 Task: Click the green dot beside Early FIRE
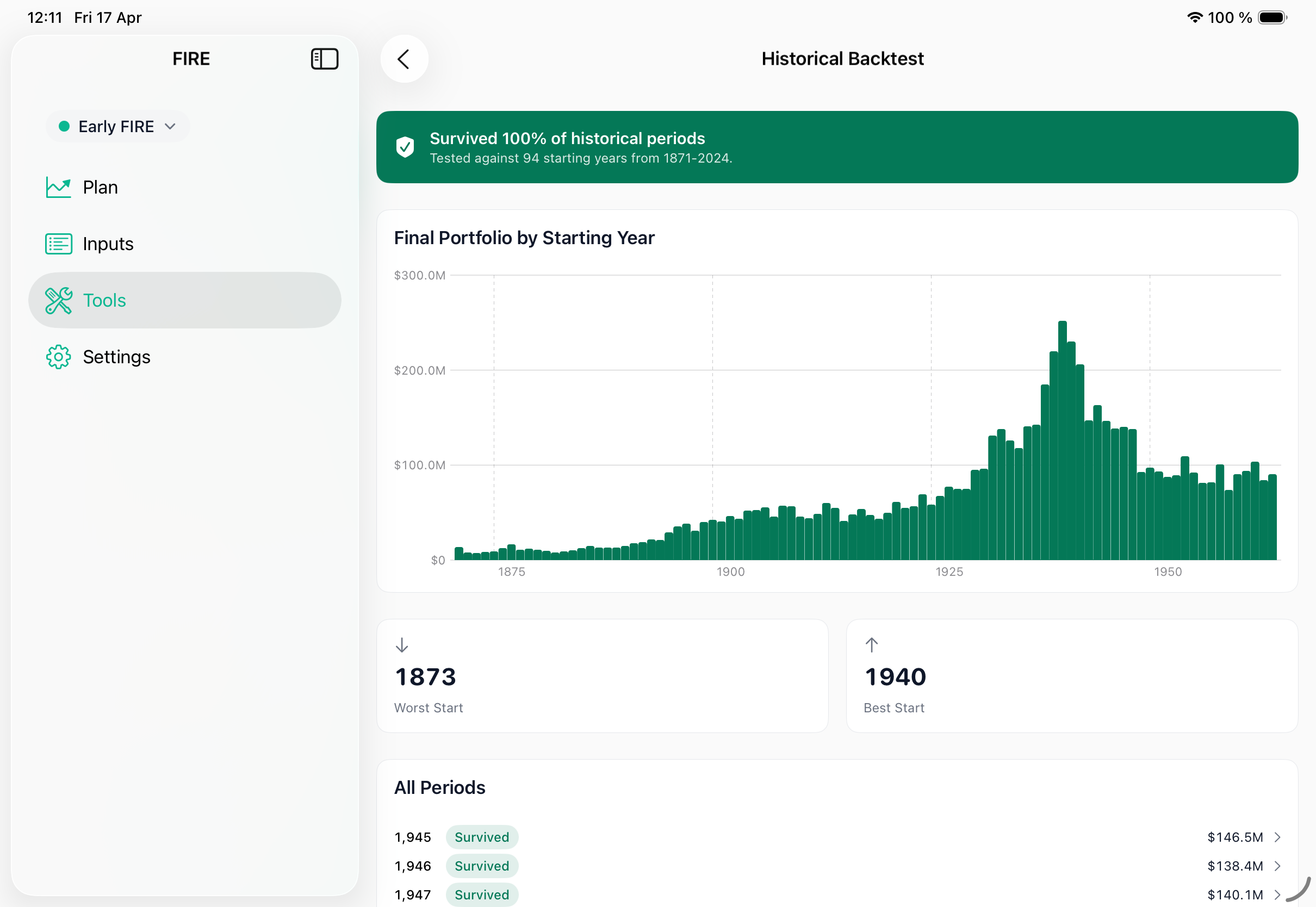[64, 126]
